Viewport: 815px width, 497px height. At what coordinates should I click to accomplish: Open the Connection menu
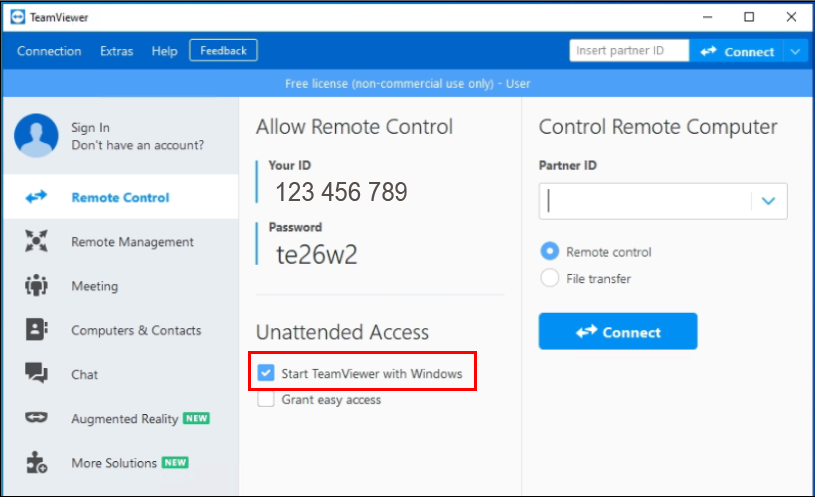click(49, 51)
